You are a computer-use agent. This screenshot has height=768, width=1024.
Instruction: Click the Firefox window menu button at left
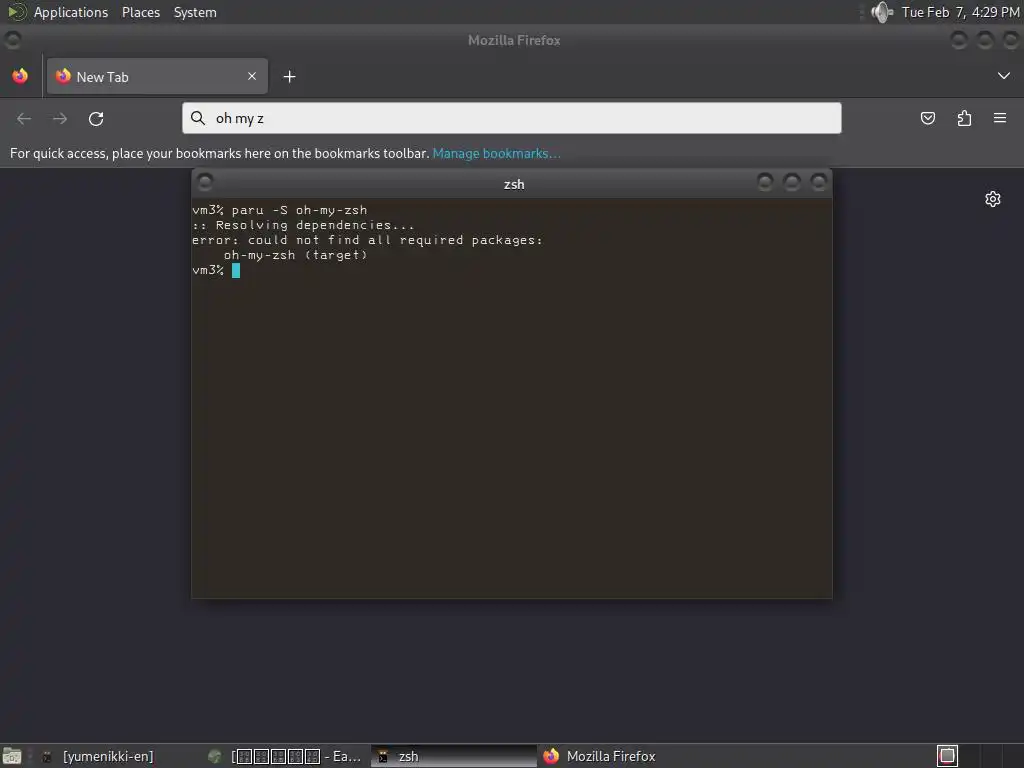click(x=12, y=40)
